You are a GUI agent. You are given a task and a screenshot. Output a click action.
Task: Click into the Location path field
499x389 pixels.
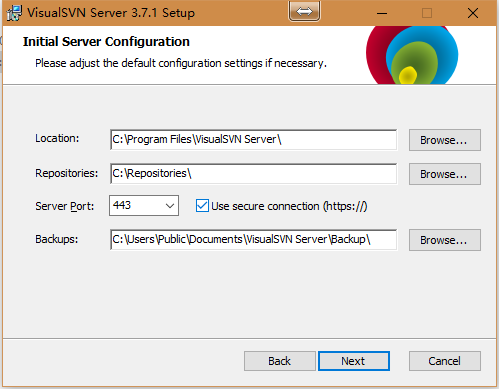coord(253,140)
